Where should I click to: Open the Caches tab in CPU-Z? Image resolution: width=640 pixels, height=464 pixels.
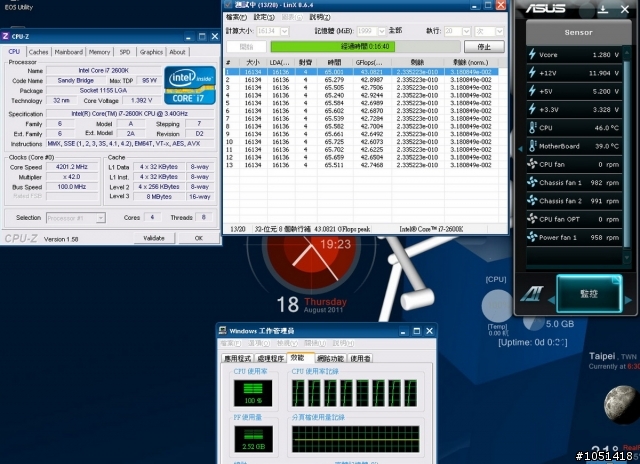pyautogui.click(x=39, y=52)
